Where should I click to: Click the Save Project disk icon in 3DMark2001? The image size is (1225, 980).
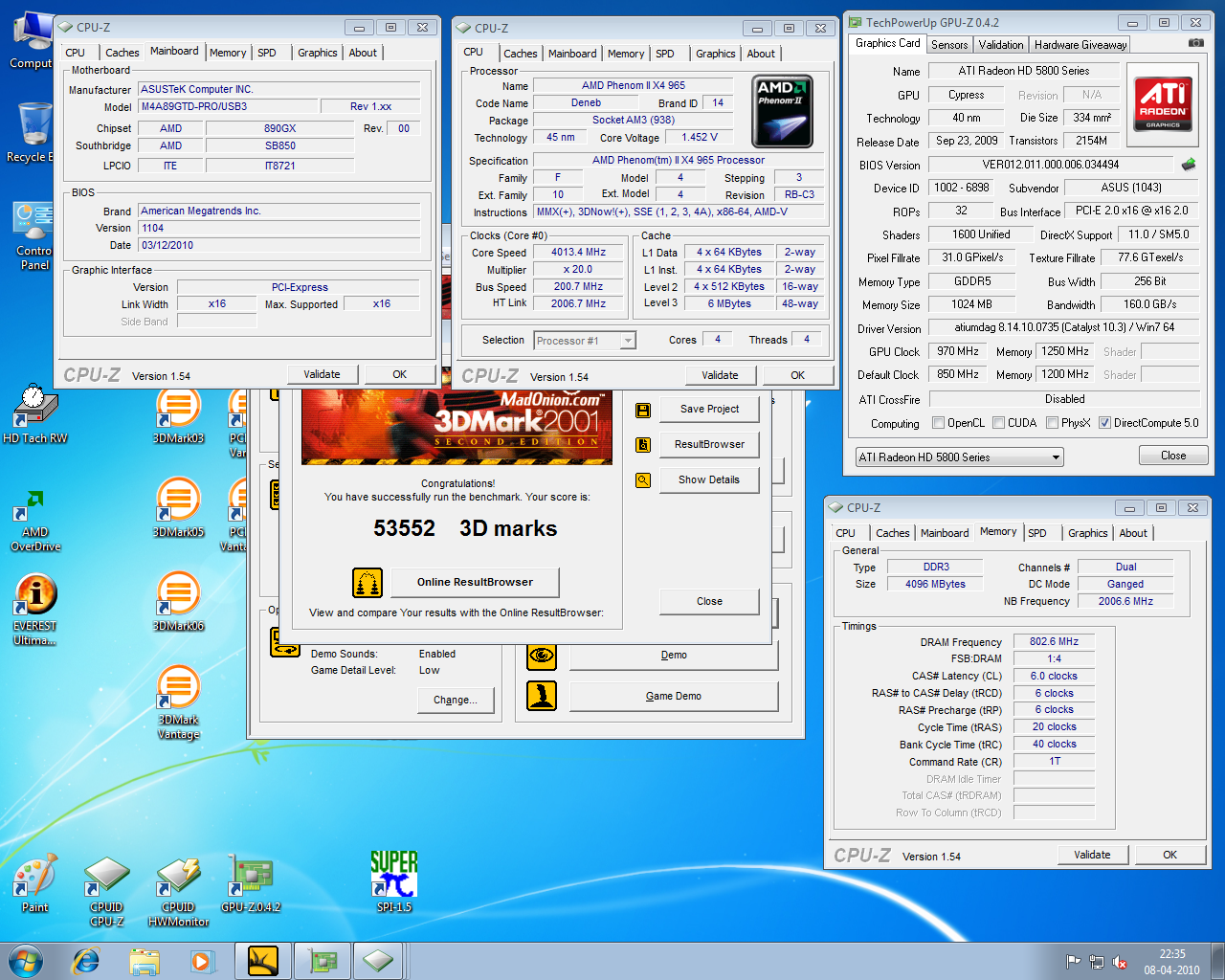[643, 410]
